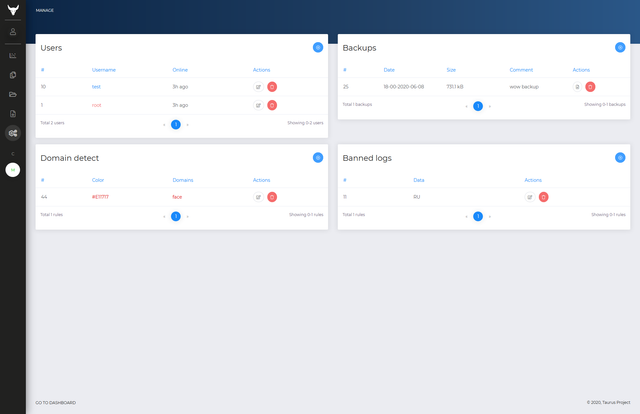Click next page arrow in Domain detect

[x=188, y=216]
